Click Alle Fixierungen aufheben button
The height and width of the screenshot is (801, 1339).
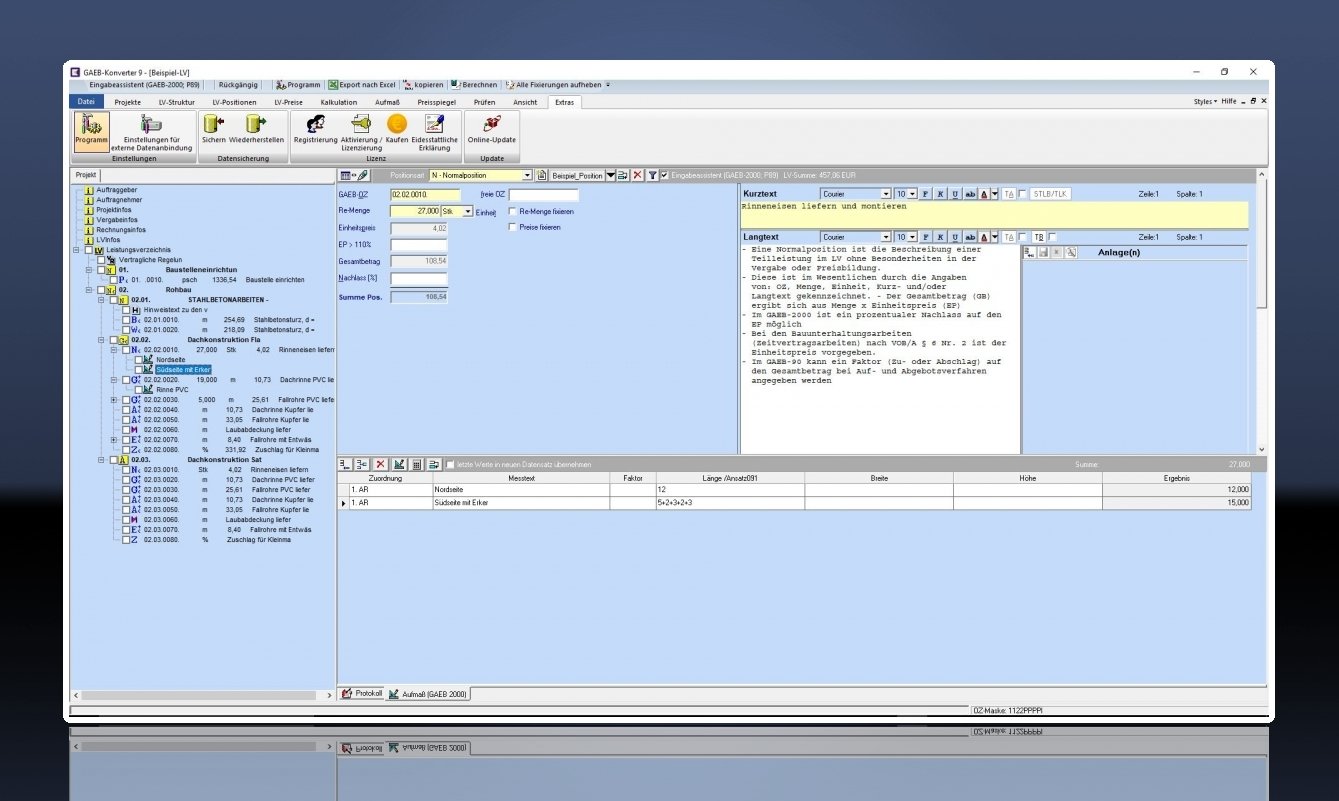pos(557,85)
